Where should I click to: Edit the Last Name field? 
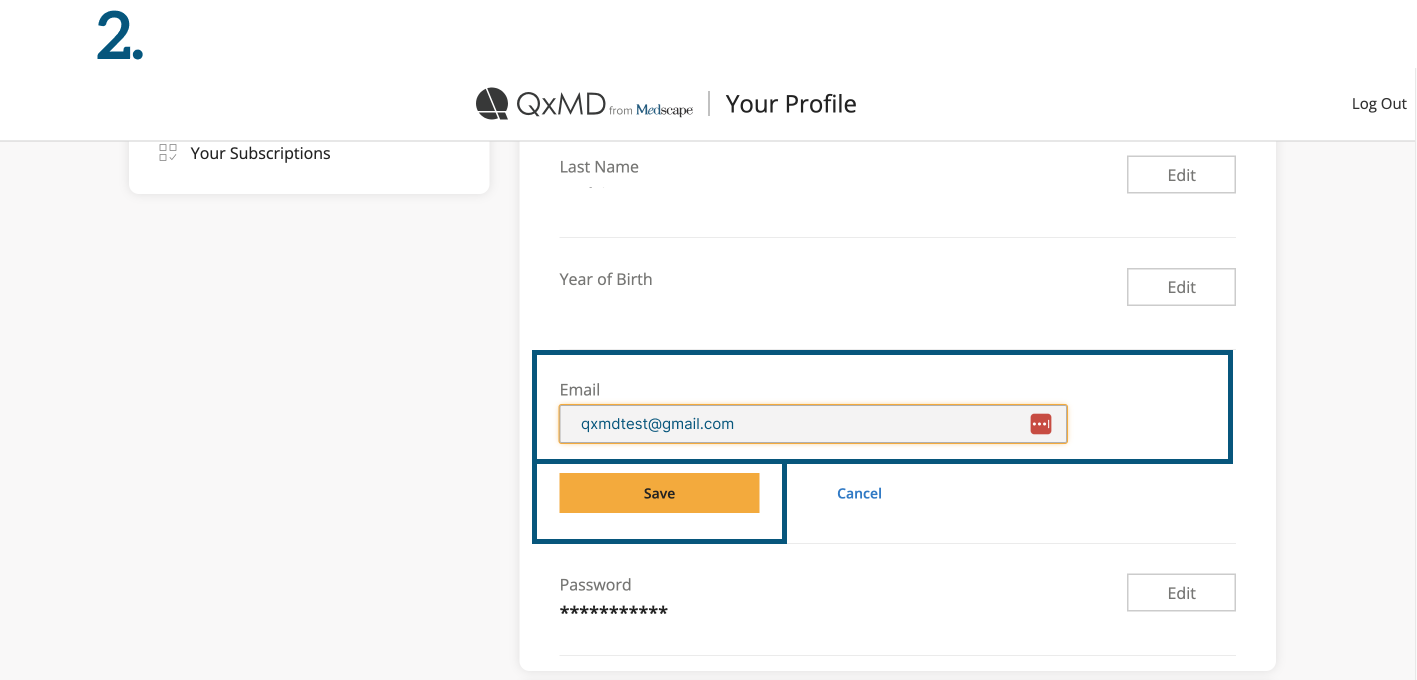(x=1181, y=175)
